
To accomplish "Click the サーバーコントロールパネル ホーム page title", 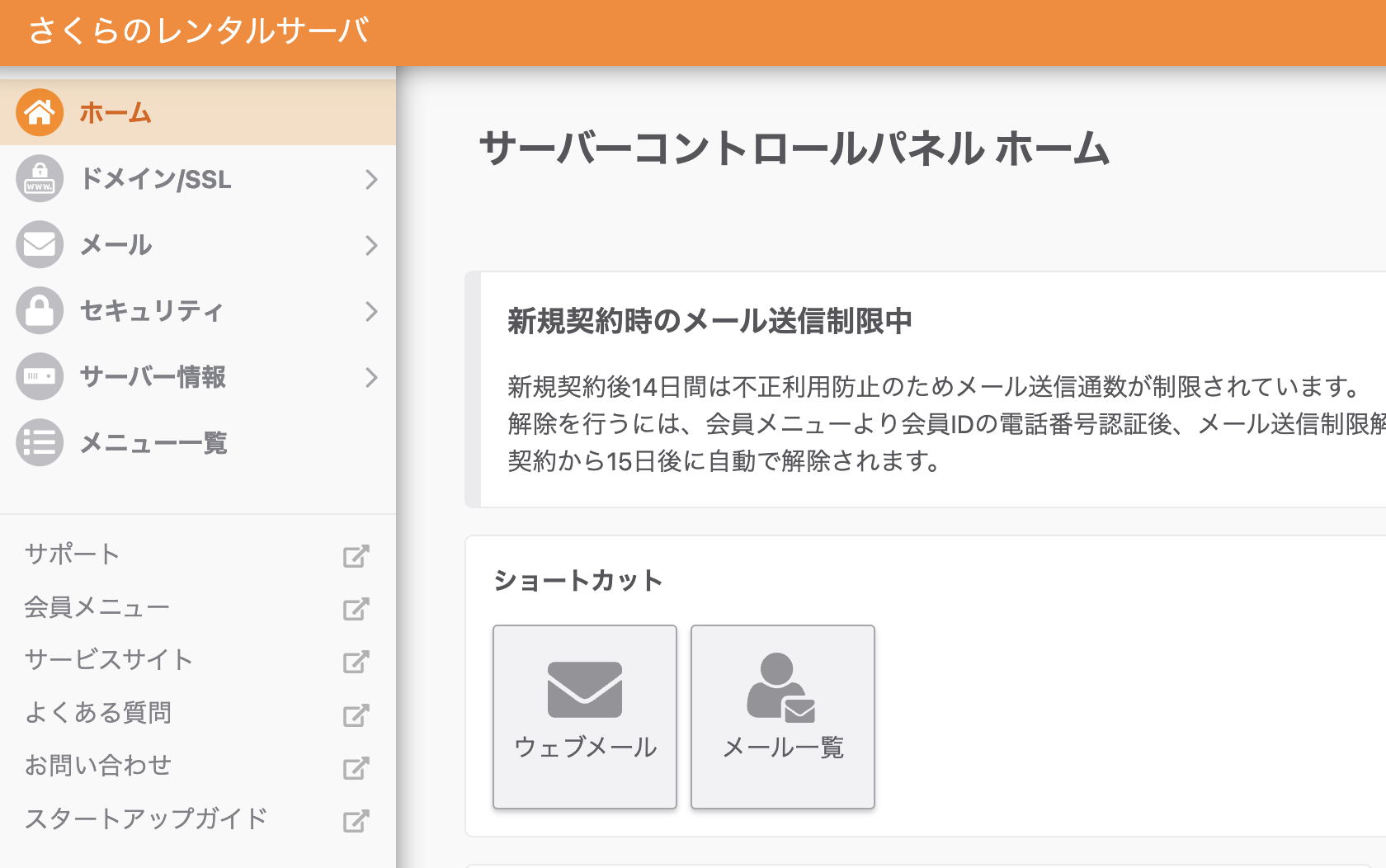I will 794,149.
